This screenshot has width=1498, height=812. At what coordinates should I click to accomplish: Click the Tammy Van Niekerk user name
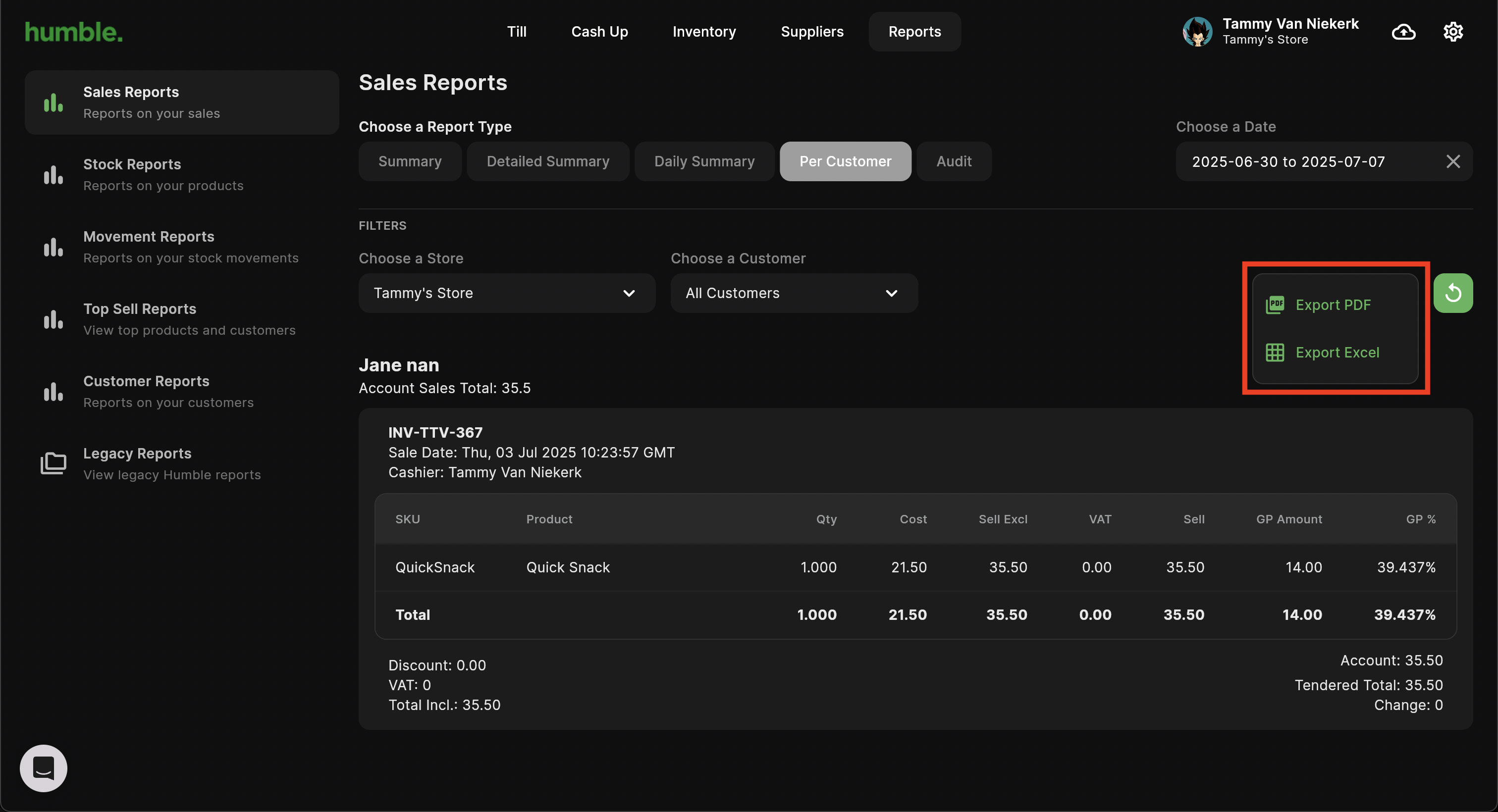pos(1290,24)
